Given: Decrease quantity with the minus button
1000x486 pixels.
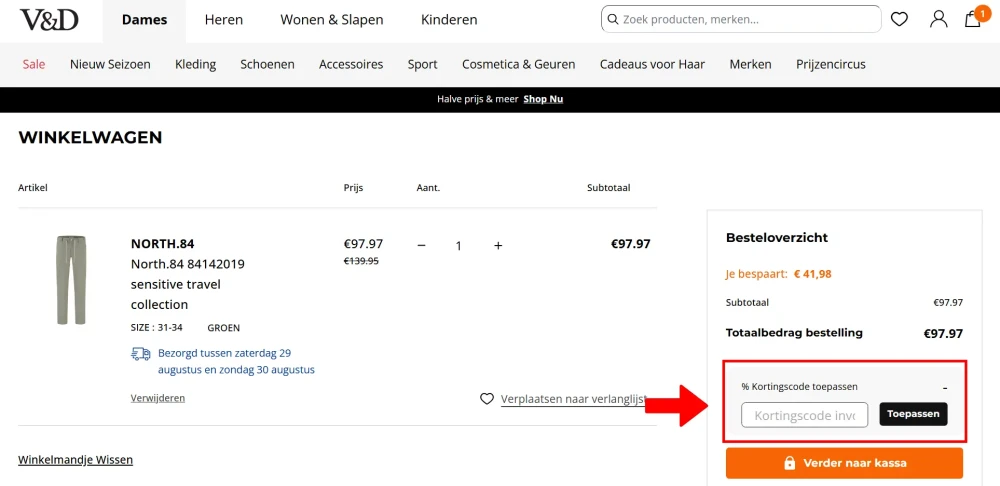Looking at the screenshot, I should [x=421, y=246].
